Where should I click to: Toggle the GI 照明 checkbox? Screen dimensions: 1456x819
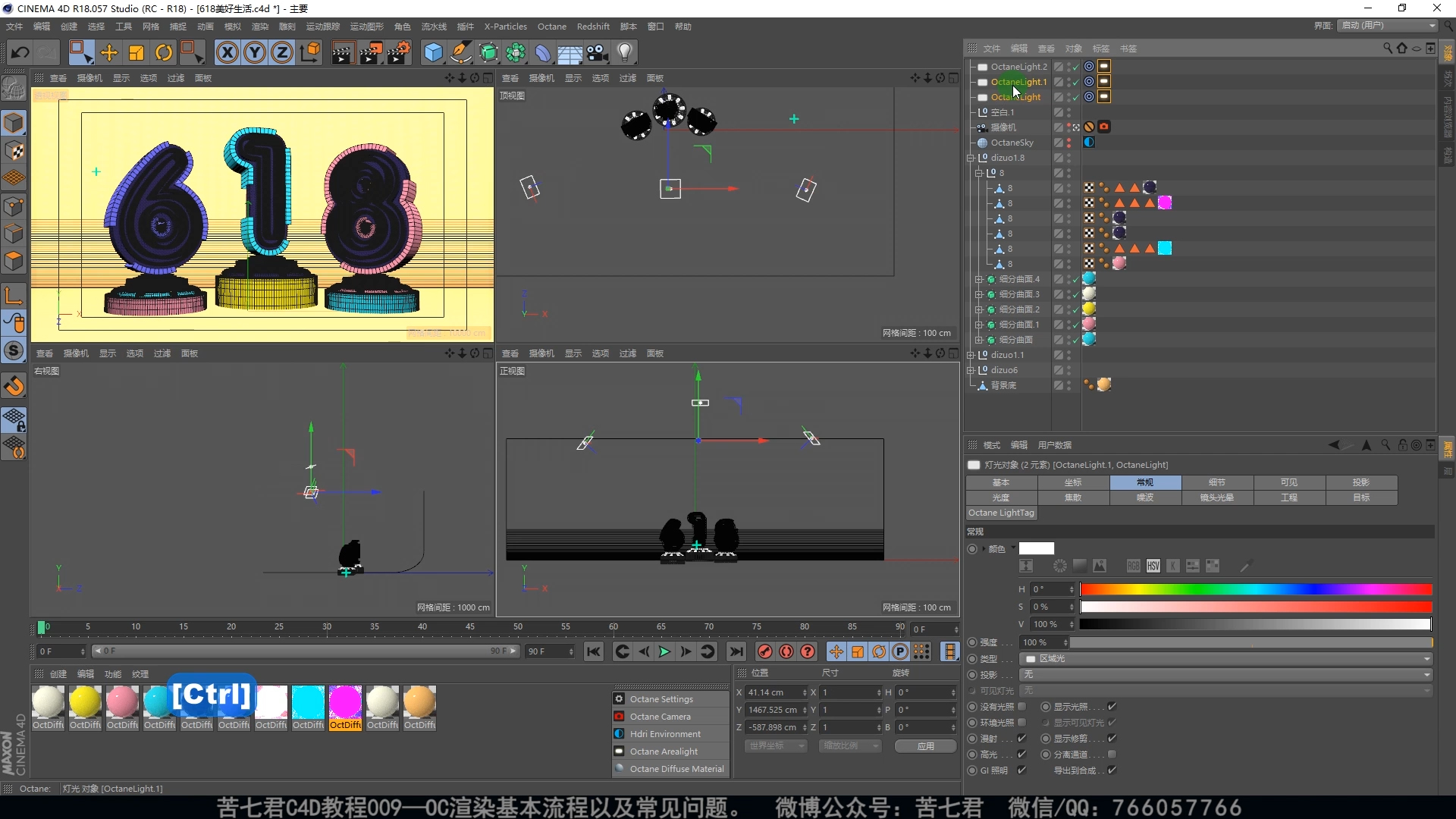click(x=1021, y=770)
